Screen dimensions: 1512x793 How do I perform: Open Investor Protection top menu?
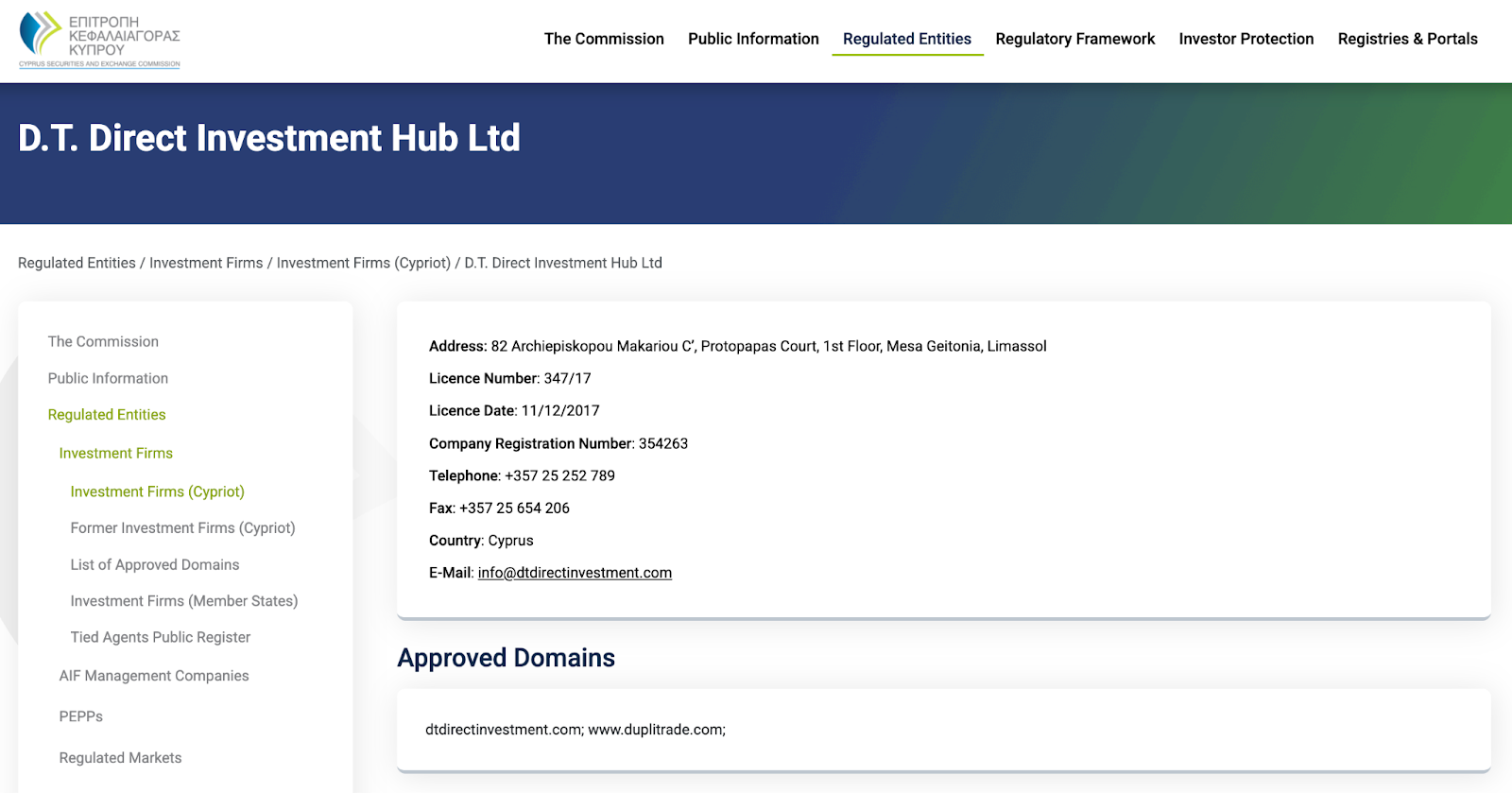tap(1246, 39)
